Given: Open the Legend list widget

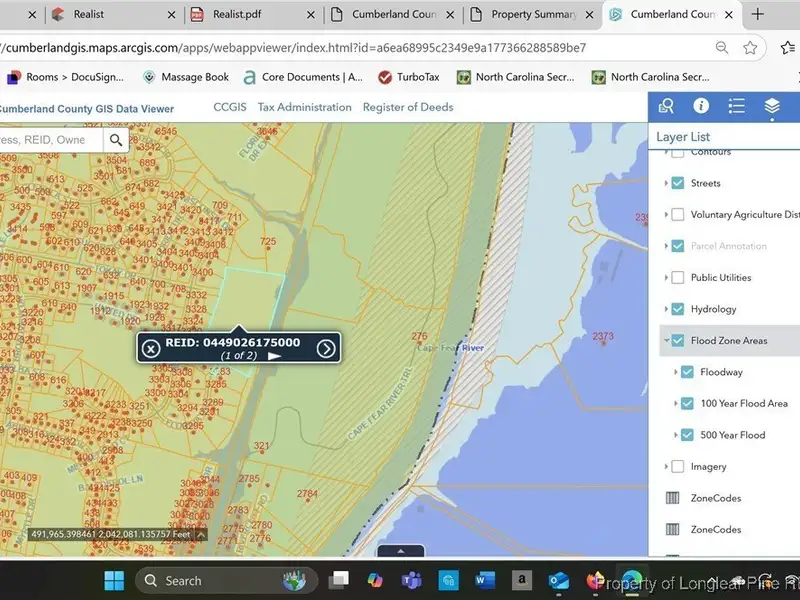Looking at the screenshot, I should (736, 106).
